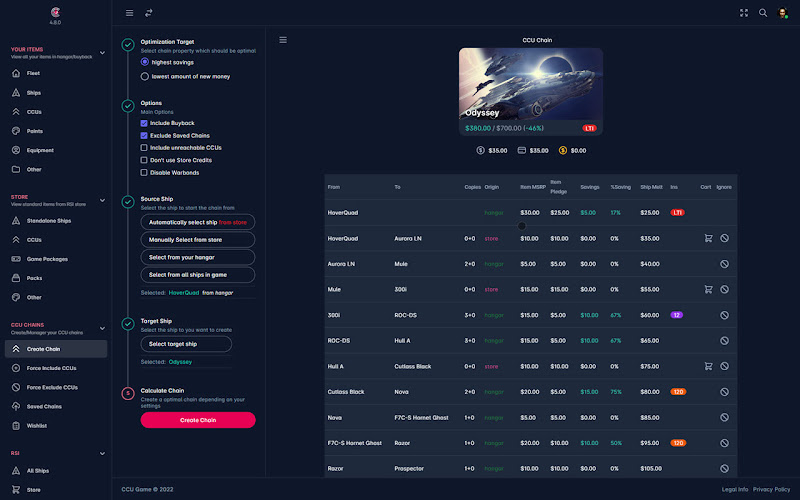Add HoverQuad to Aurora LN to cart

[708, 238]
